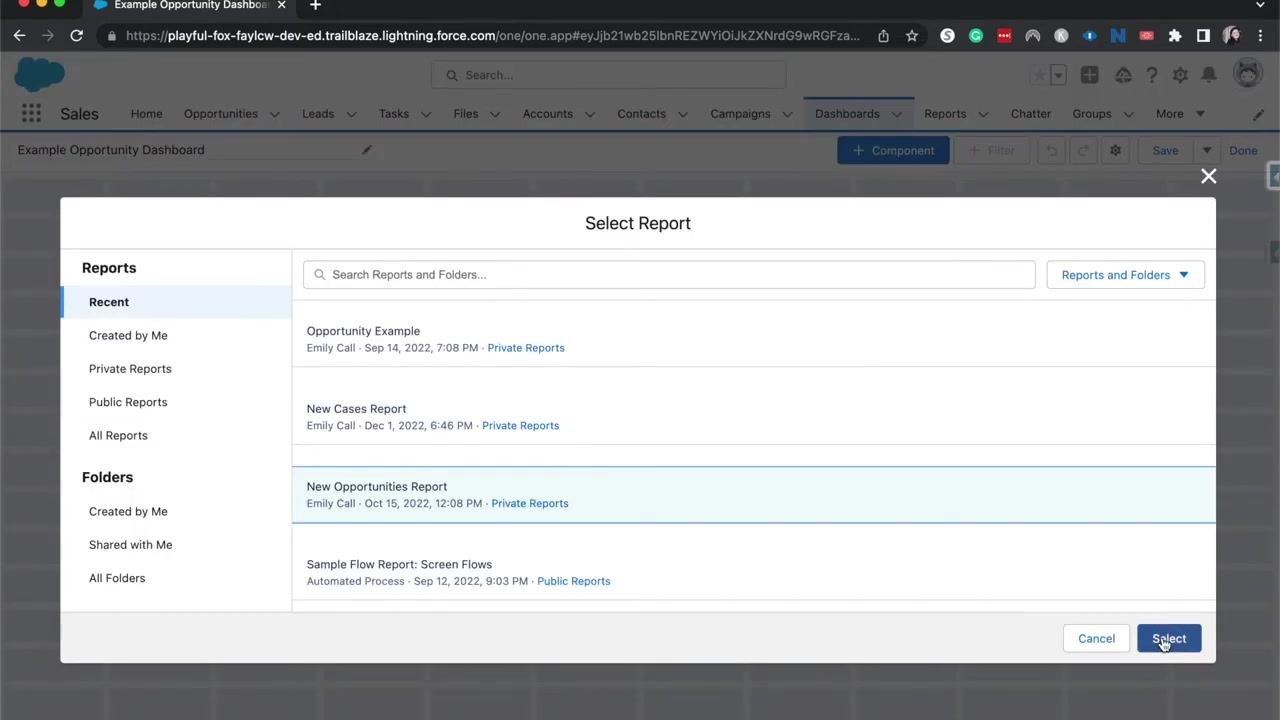Open Public Reports link for Sample Flow Report
This screenshot has height=720, width=1280.
(x=573, y=581)
